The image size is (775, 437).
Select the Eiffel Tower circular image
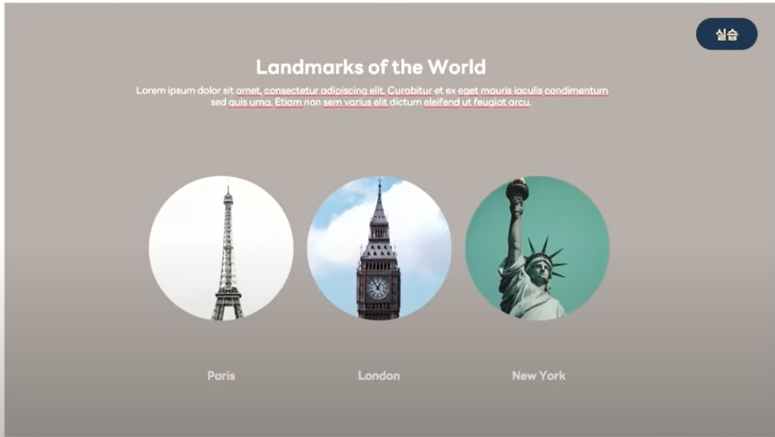[x=221, y=248]
